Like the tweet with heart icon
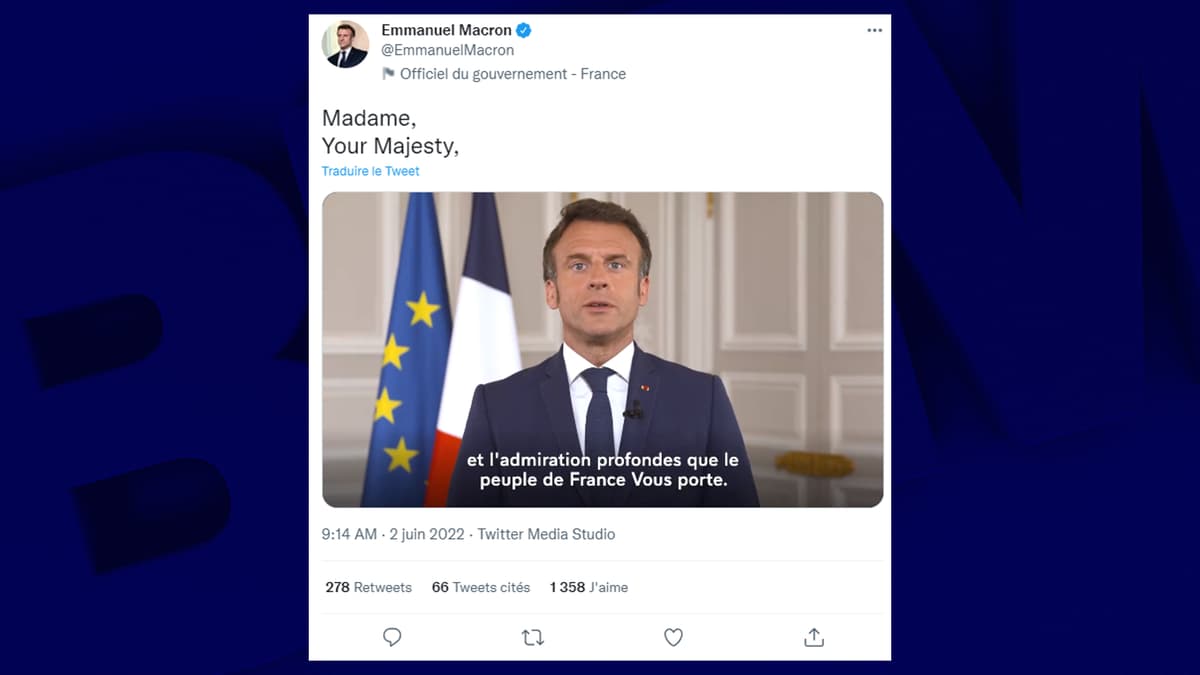This screenshot has height=675, width=1200. tap(674, 637)
